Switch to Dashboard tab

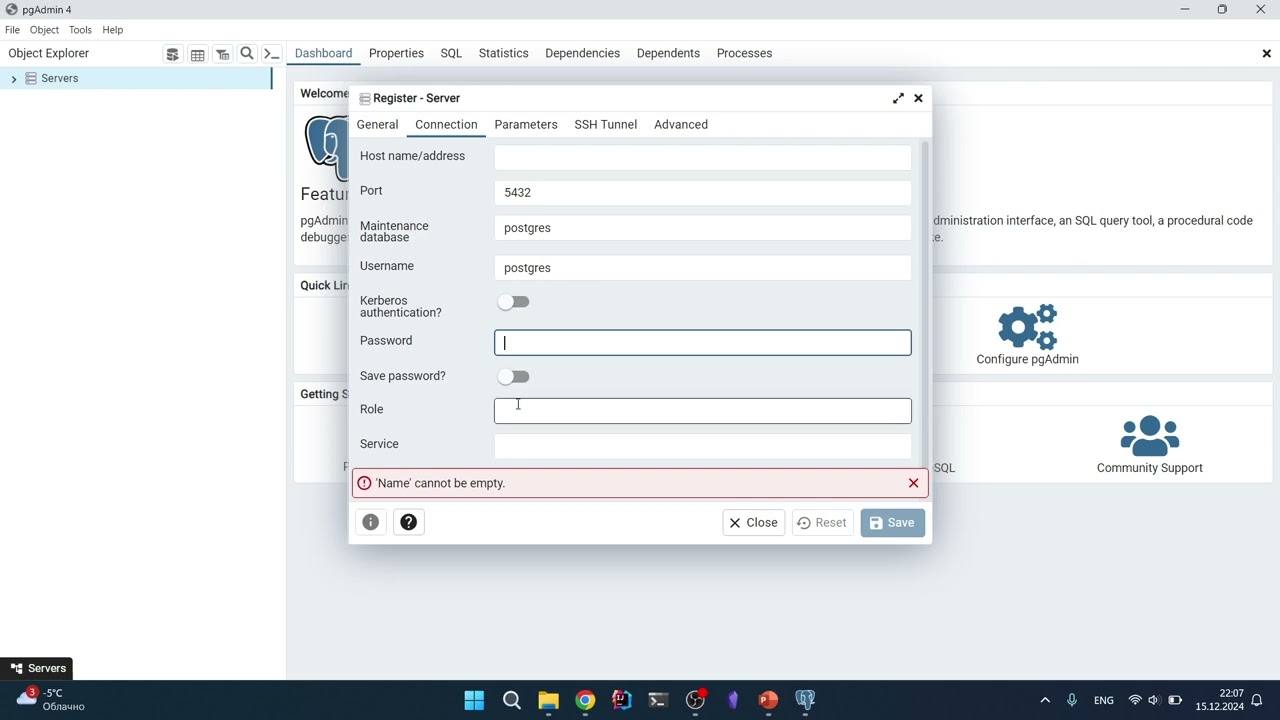(324, 54)
